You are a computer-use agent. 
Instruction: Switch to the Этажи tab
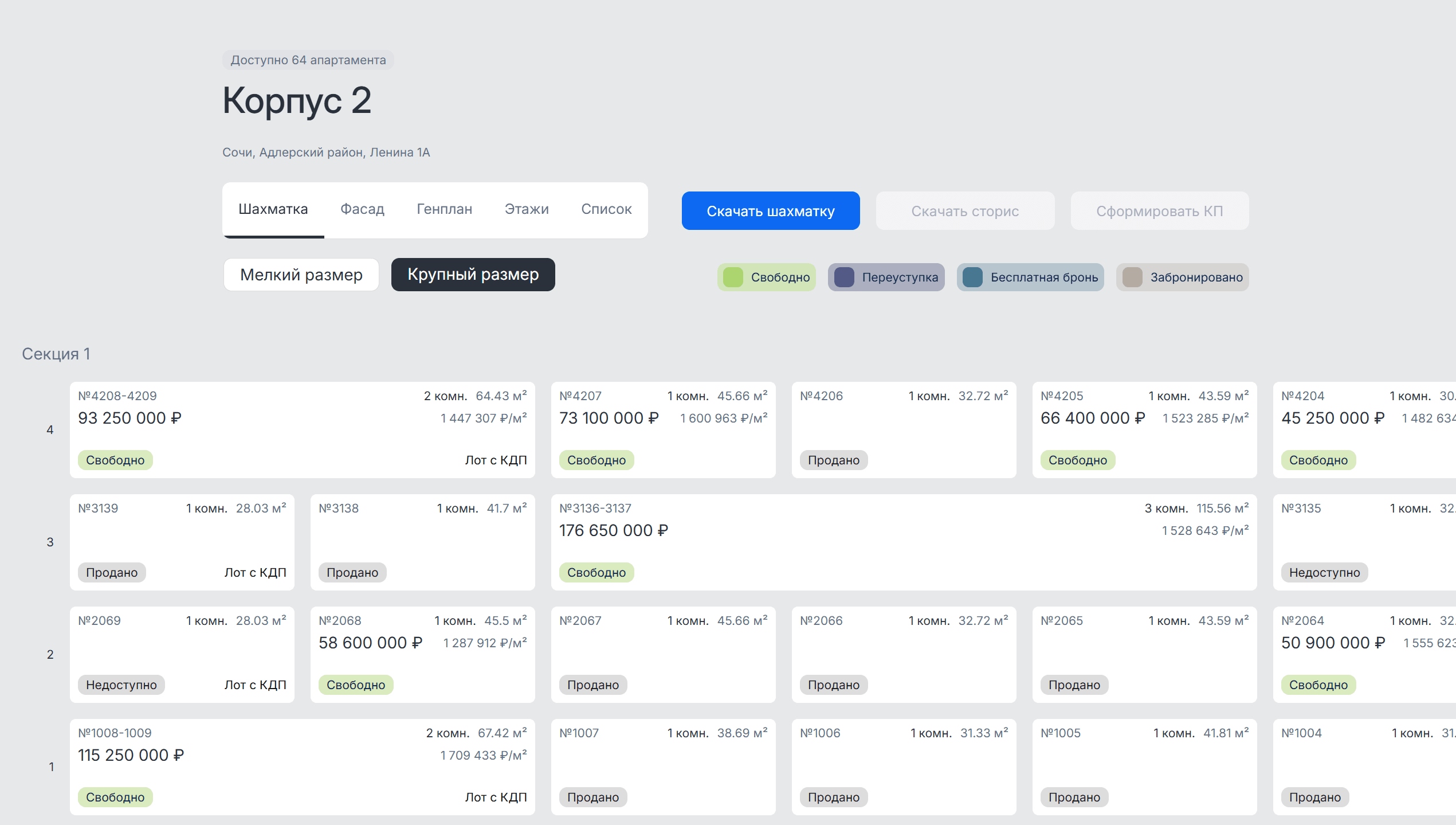click(527, 209)
